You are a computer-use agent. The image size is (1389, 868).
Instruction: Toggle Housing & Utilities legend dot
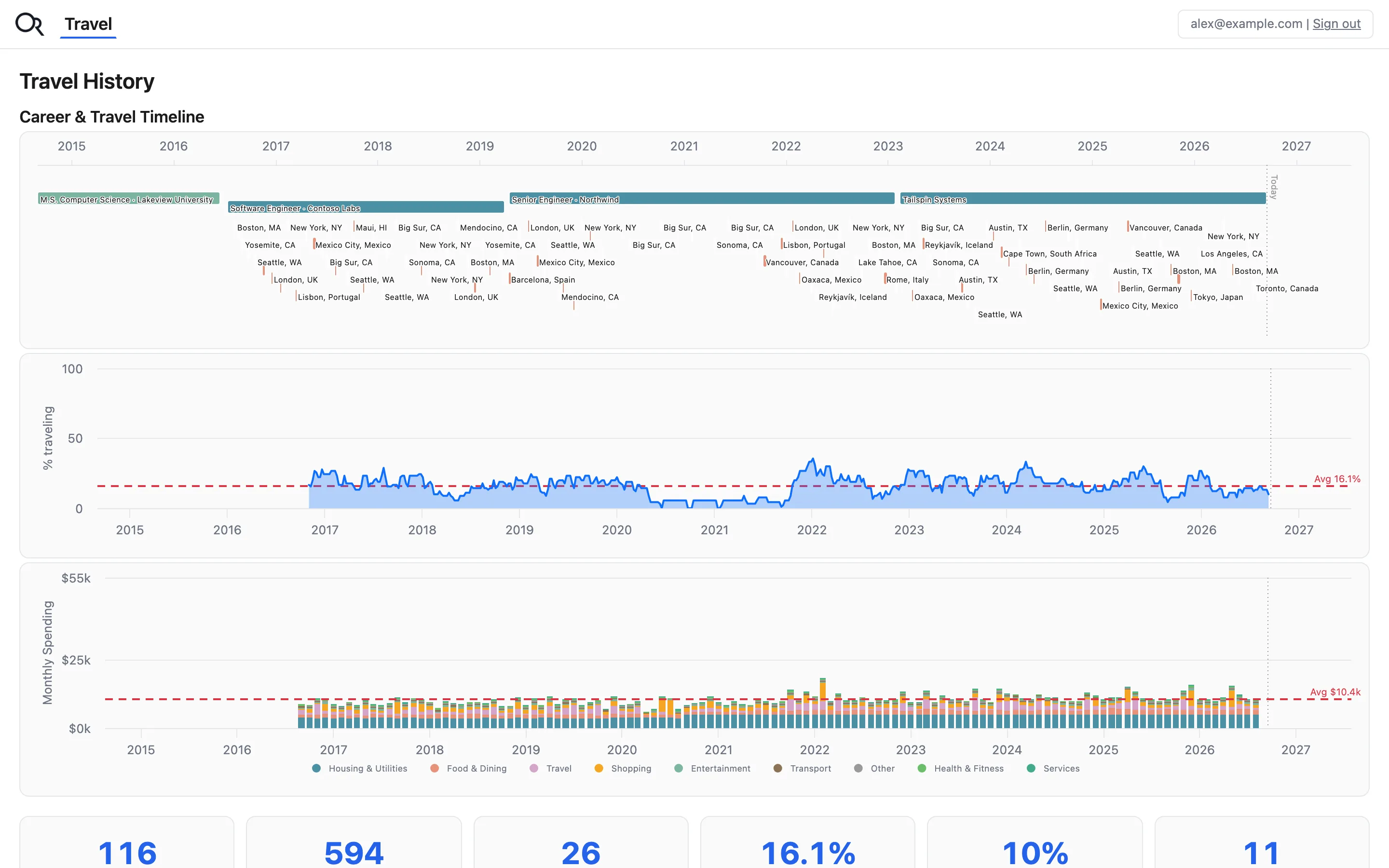(316, 768)
